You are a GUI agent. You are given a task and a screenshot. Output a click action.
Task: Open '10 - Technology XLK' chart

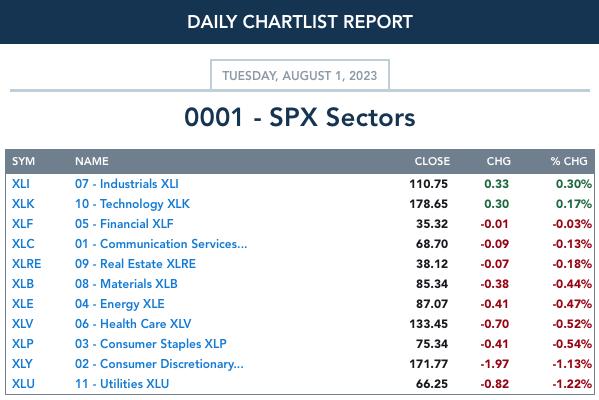click(x=132, y=204)
